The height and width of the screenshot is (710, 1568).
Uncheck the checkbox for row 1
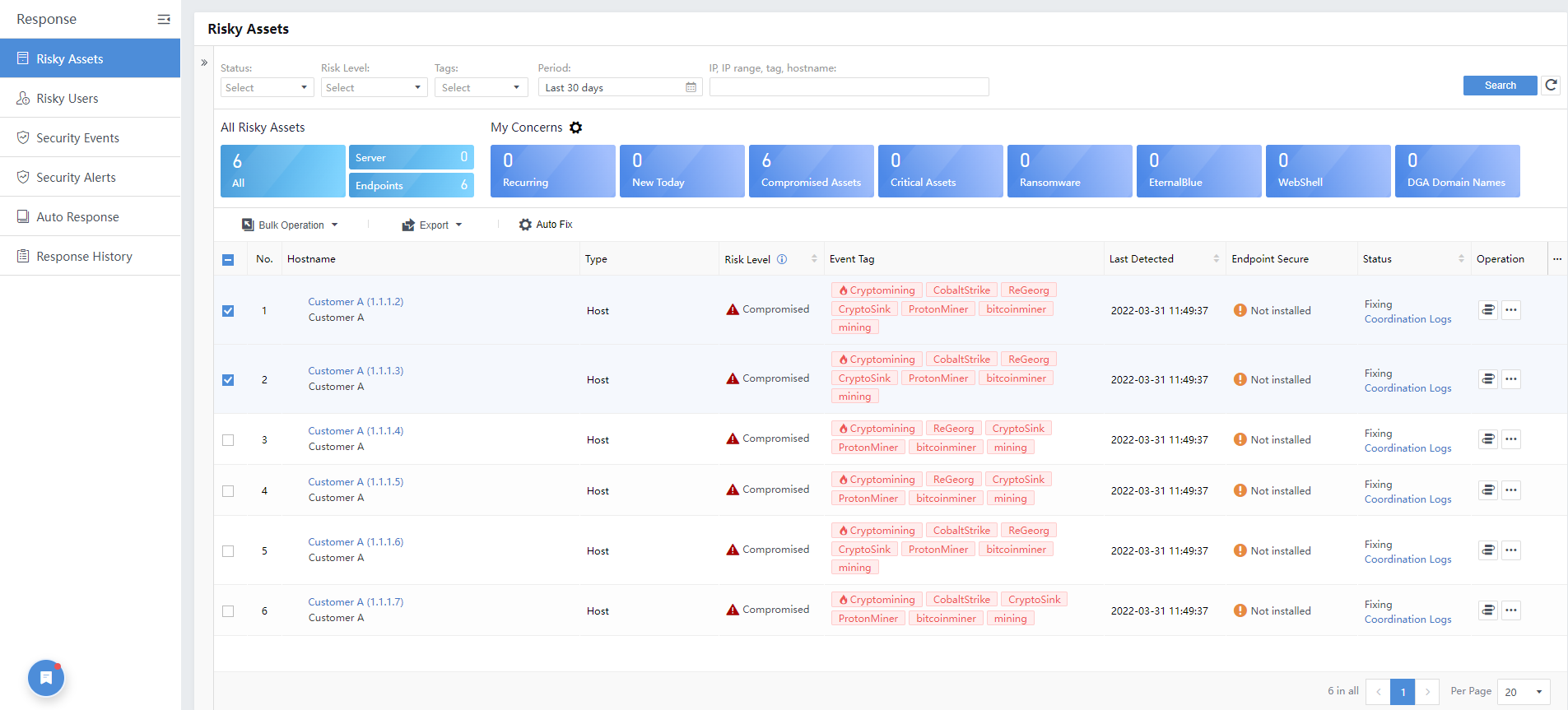tap(228, 311)
